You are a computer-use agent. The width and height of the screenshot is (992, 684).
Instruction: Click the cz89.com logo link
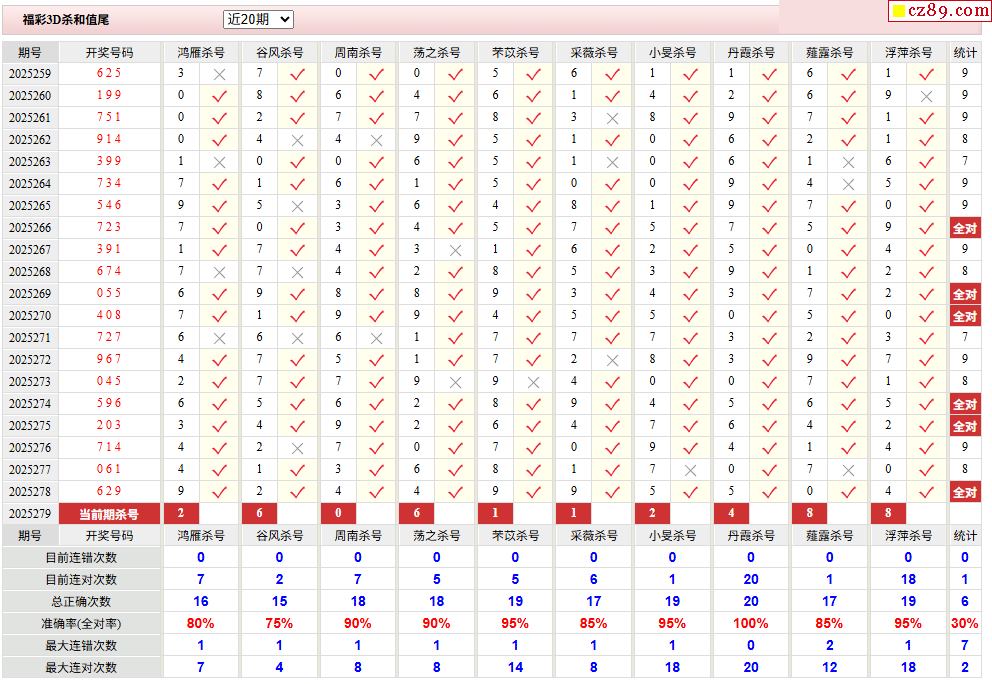(x=940, y=11)
